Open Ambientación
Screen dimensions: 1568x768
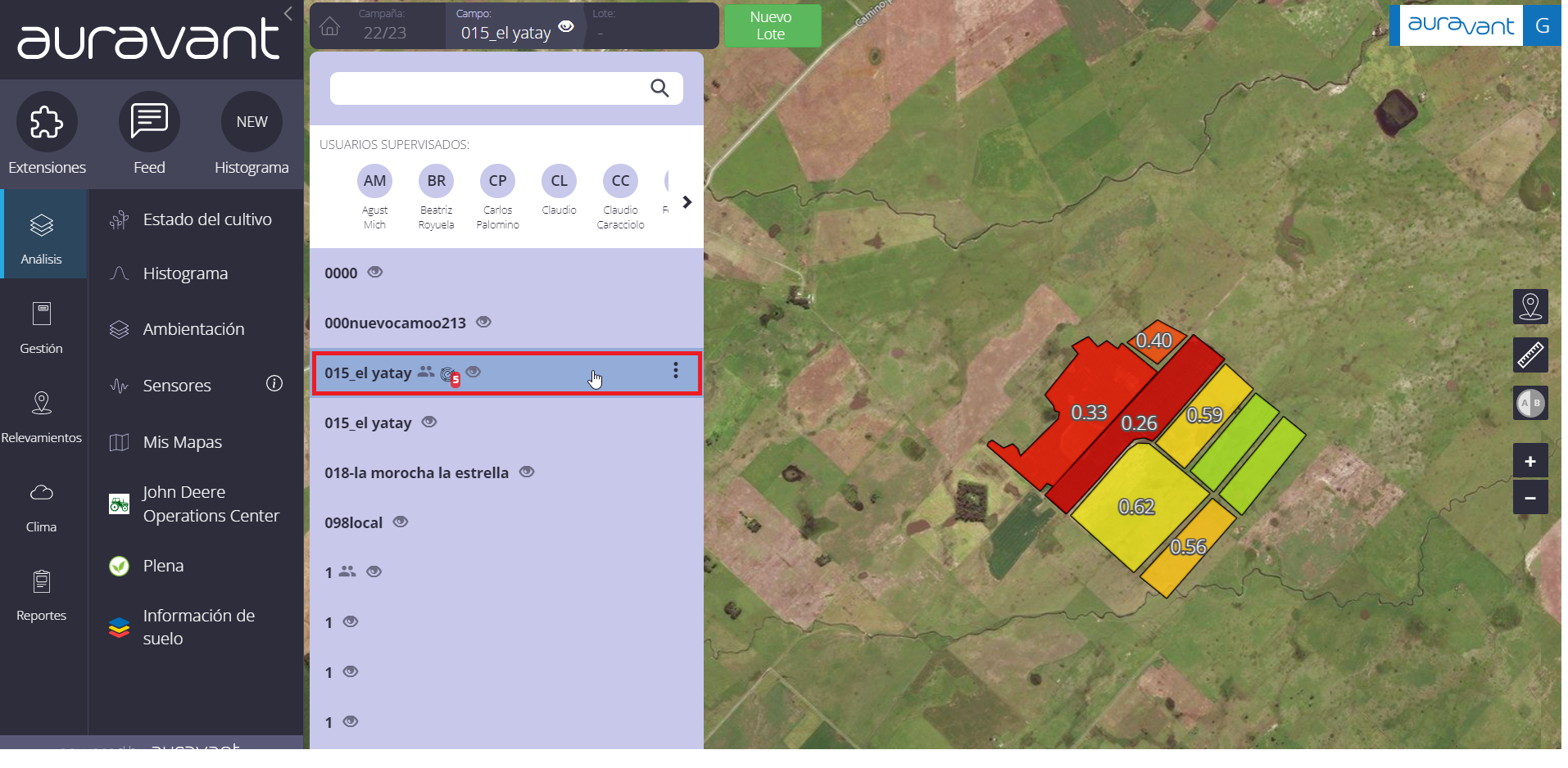[x=196, y=329]
